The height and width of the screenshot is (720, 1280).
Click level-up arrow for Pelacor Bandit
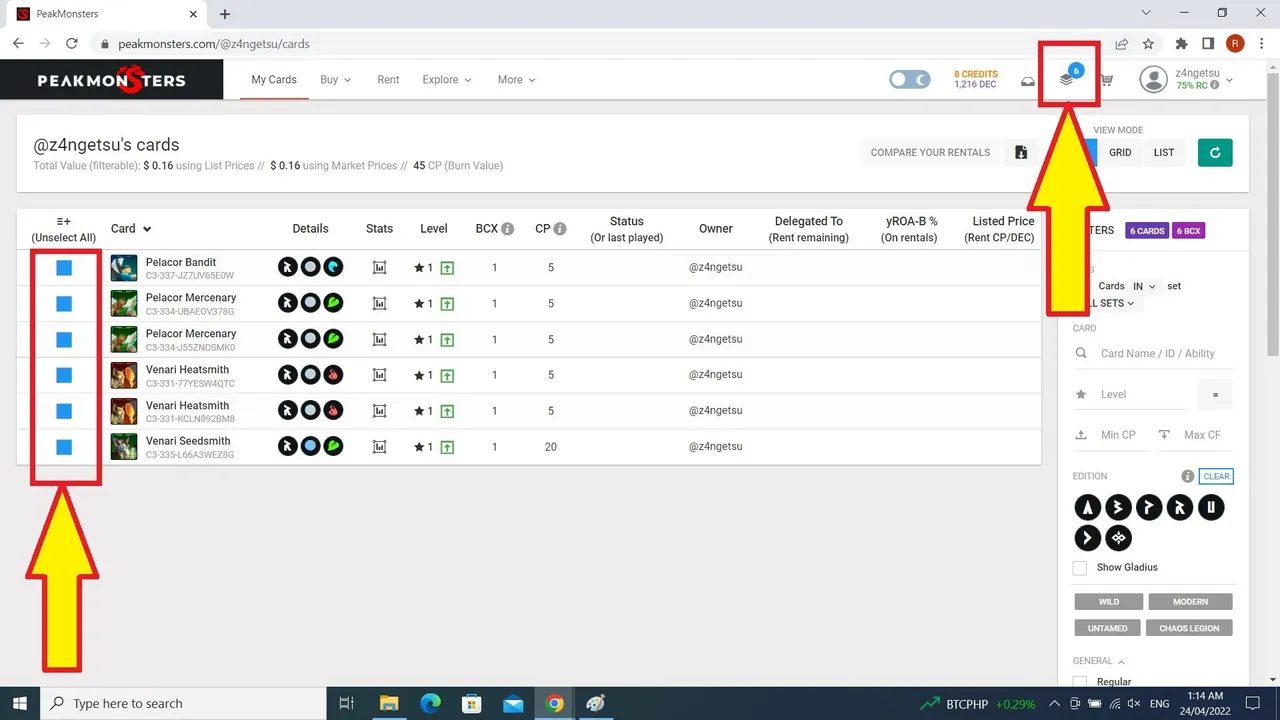click(447, 268)
